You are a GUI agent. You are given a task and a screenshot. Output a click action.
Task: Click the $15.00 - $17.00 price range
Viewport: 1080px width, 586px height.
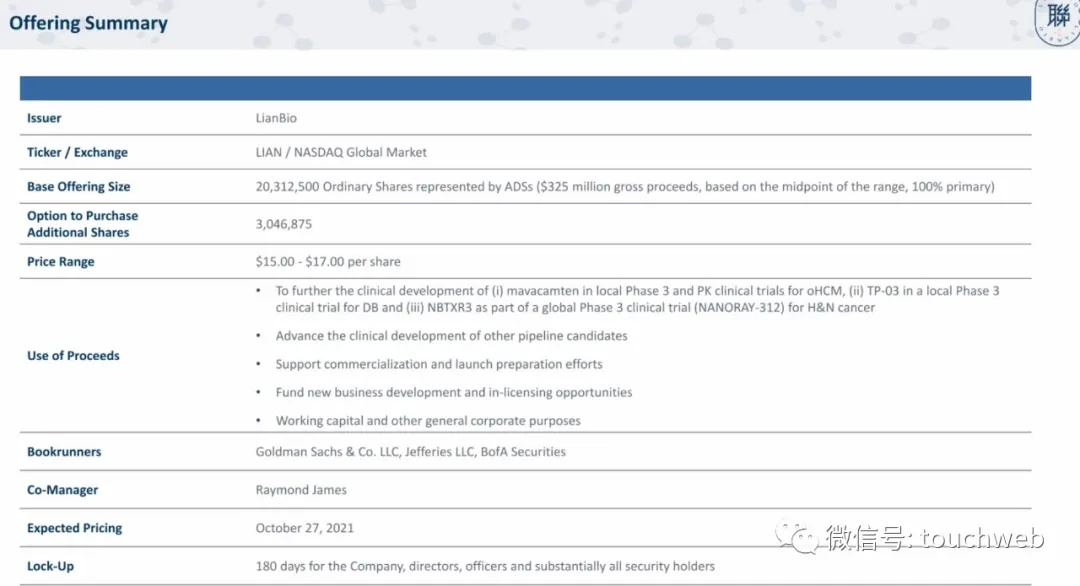328,262
